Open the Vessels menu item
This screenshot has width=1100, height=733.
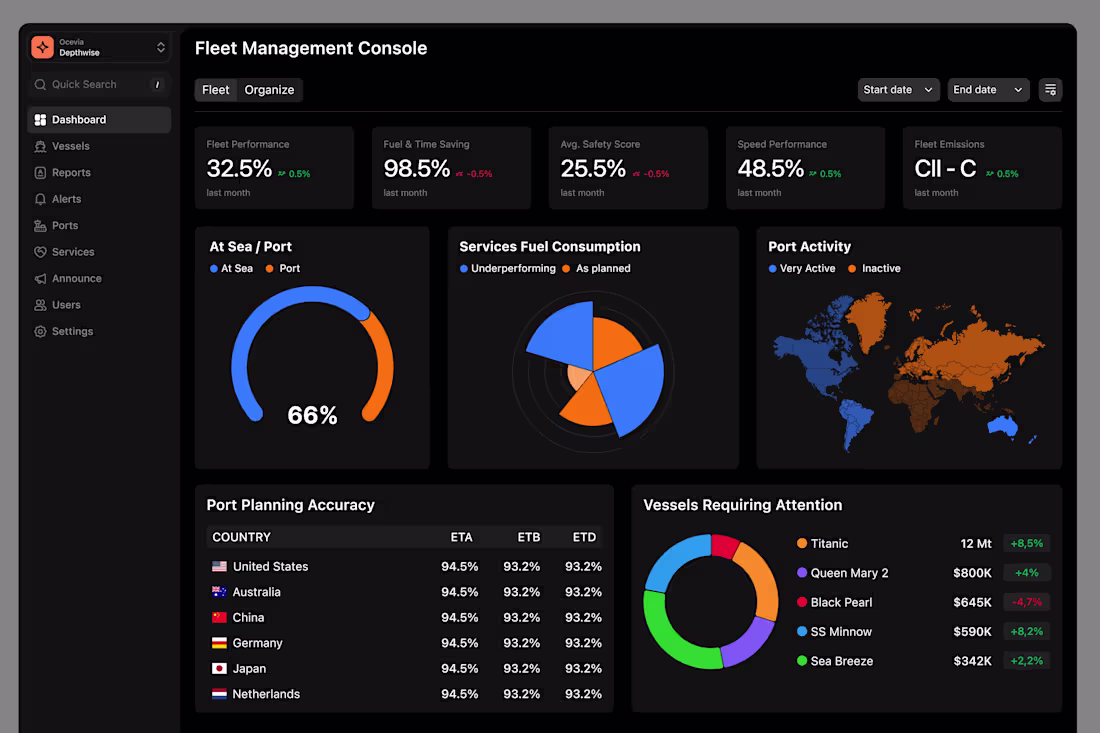[99, 146]
